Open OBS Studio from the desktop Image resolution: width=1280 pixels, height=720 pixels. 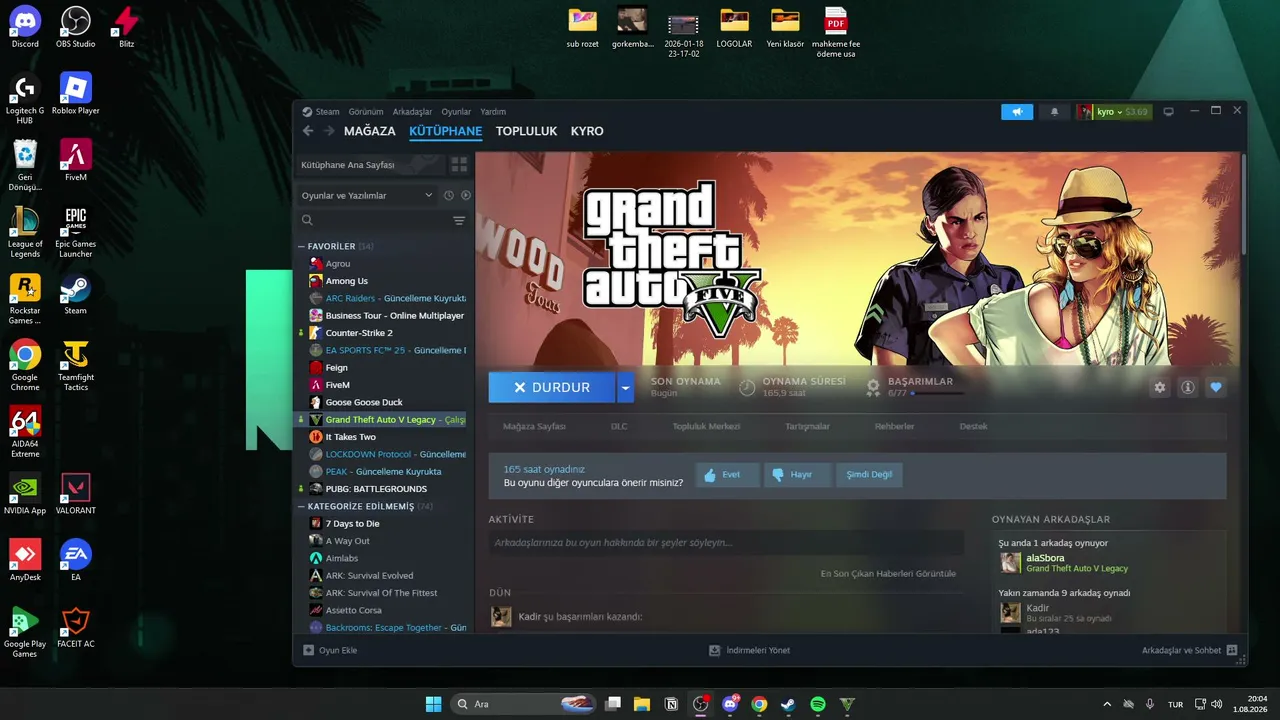coord(76,27)
